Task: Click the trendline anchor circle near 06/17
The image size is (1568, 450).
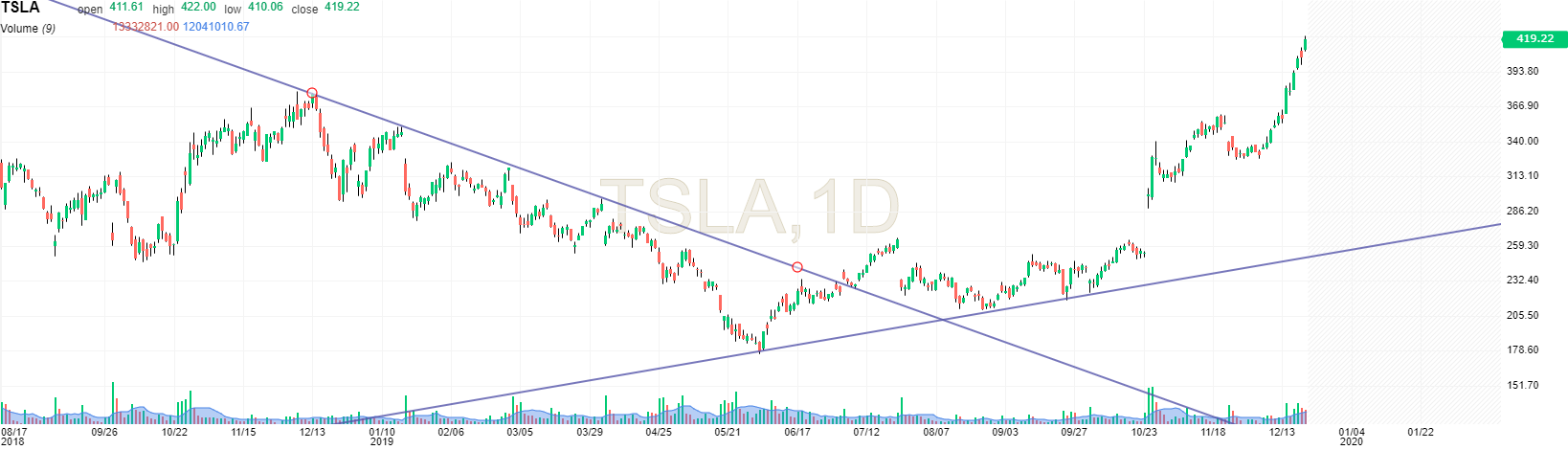Action: point(797,267)
